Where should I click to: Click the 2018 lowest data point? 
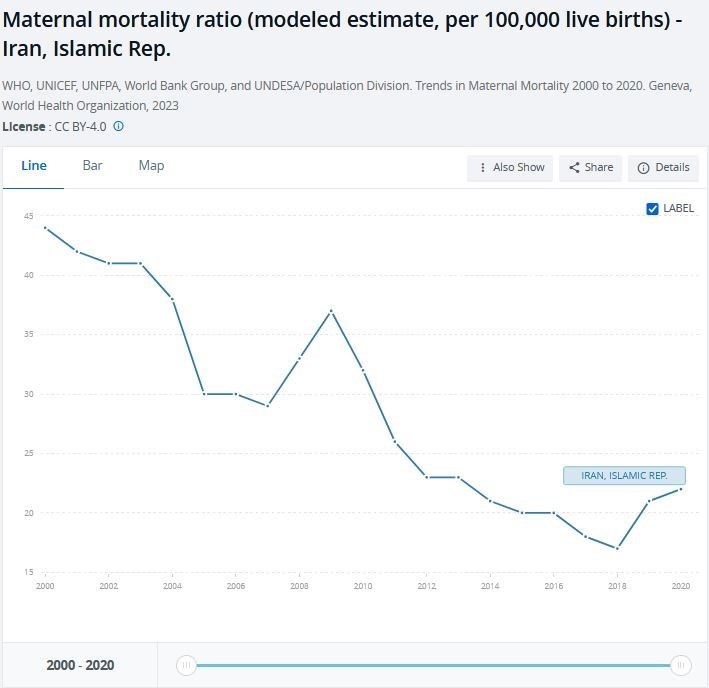coord(617,548)
